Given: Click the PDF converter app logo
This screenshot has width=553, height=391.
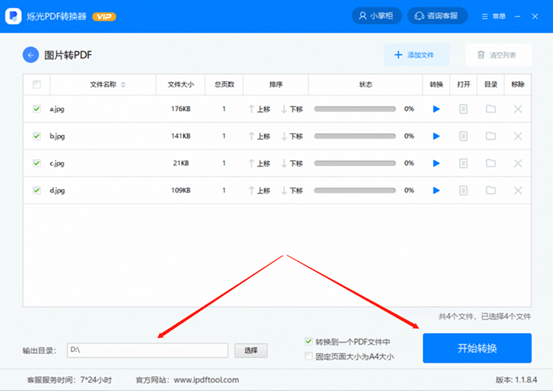Looking at the screenshot, I should tap(13, 16).
